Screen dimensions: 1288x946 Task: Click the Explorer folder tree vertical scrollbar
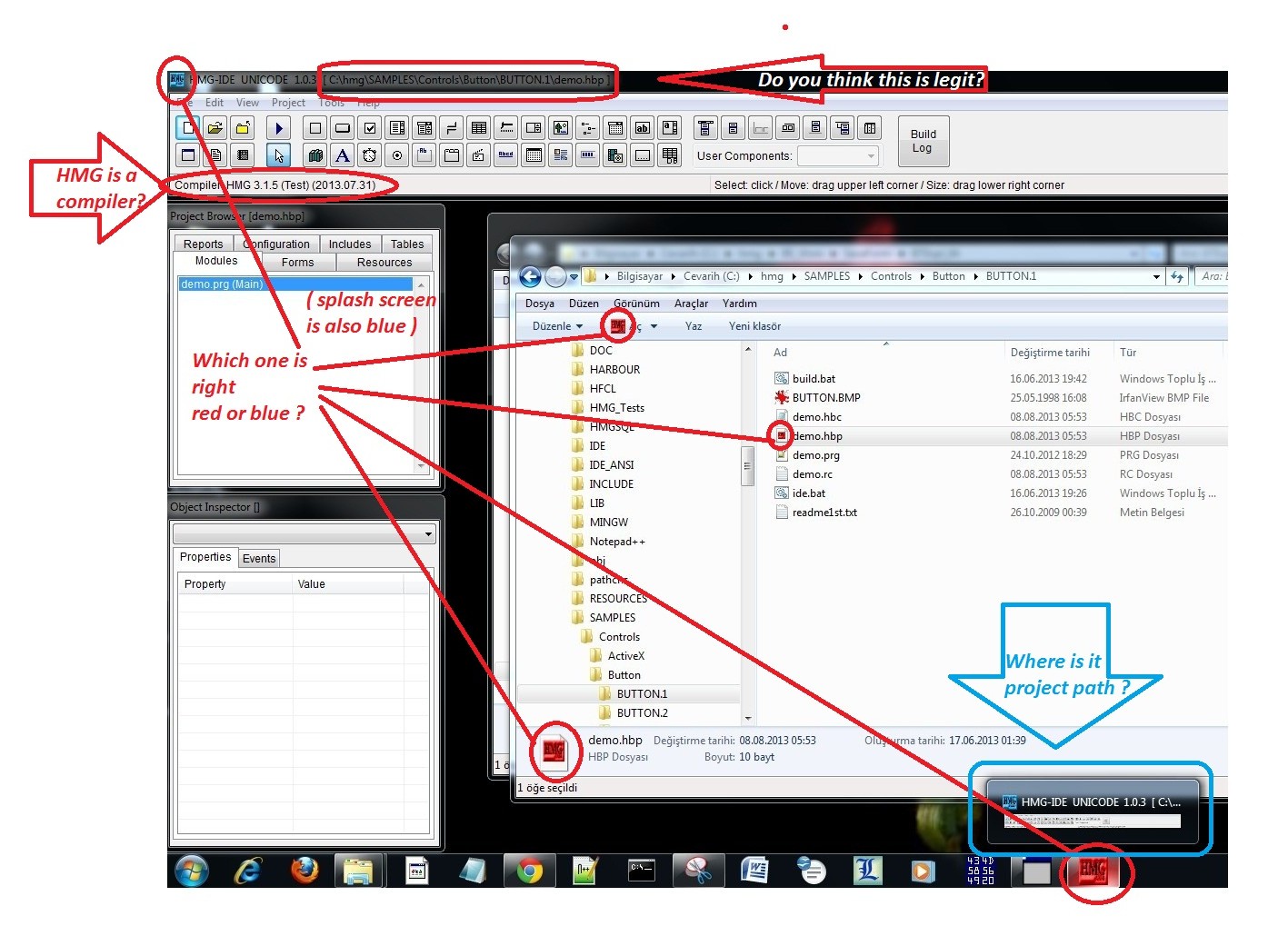747,534
